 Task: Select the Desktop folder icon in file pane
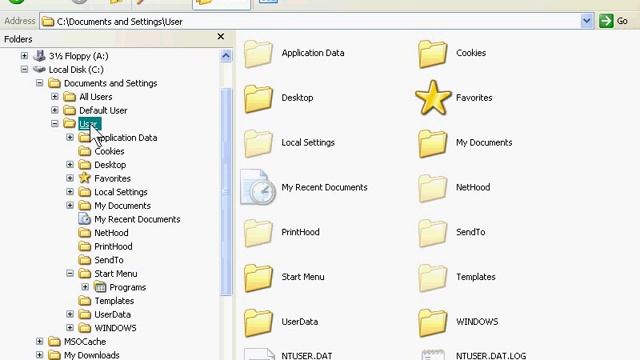(258, 98)
